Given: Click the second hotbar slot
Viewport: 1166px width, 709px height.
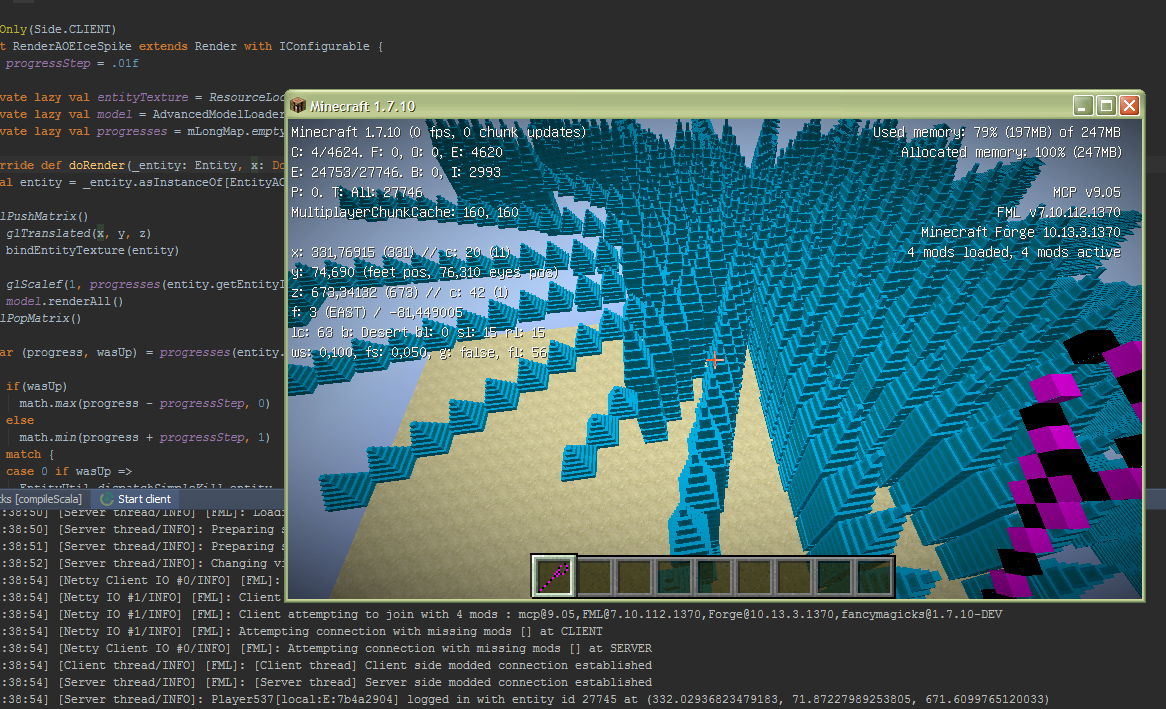Looking at the screenshot, I should pyautogui.click(x=594, y=576).
